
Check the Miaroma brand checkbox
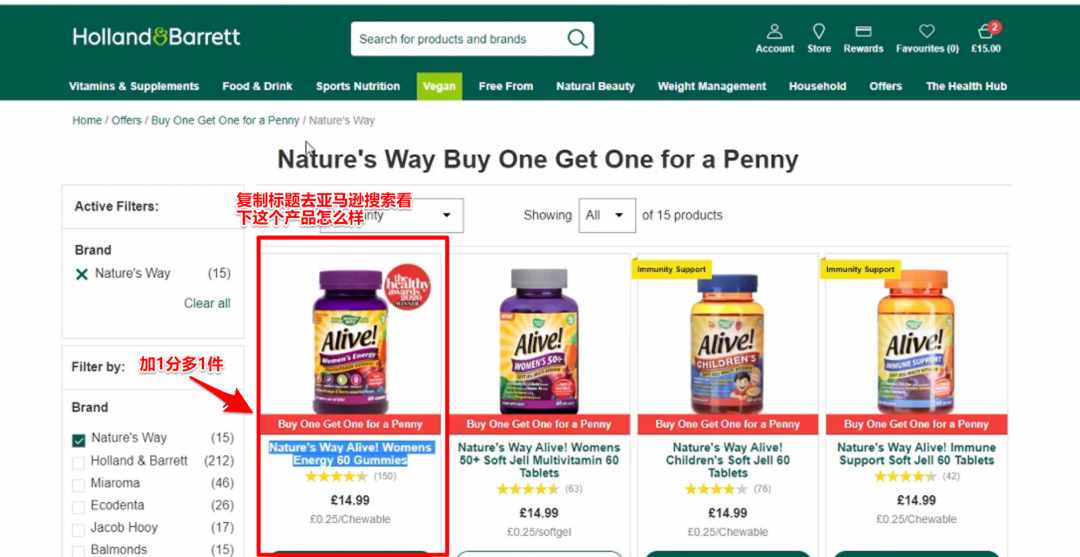pyautogui.click(x=79, y=485)
